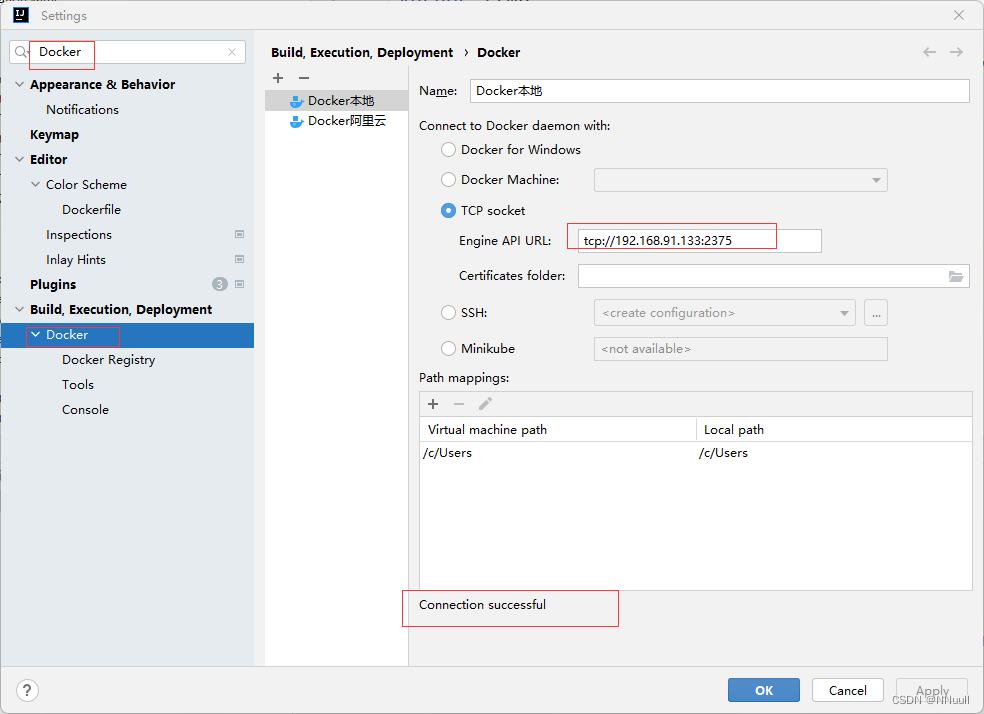Click Build, Execution, Deployment breadcrumb
This screenshot has height=714, width=984.
click(362, 53)
